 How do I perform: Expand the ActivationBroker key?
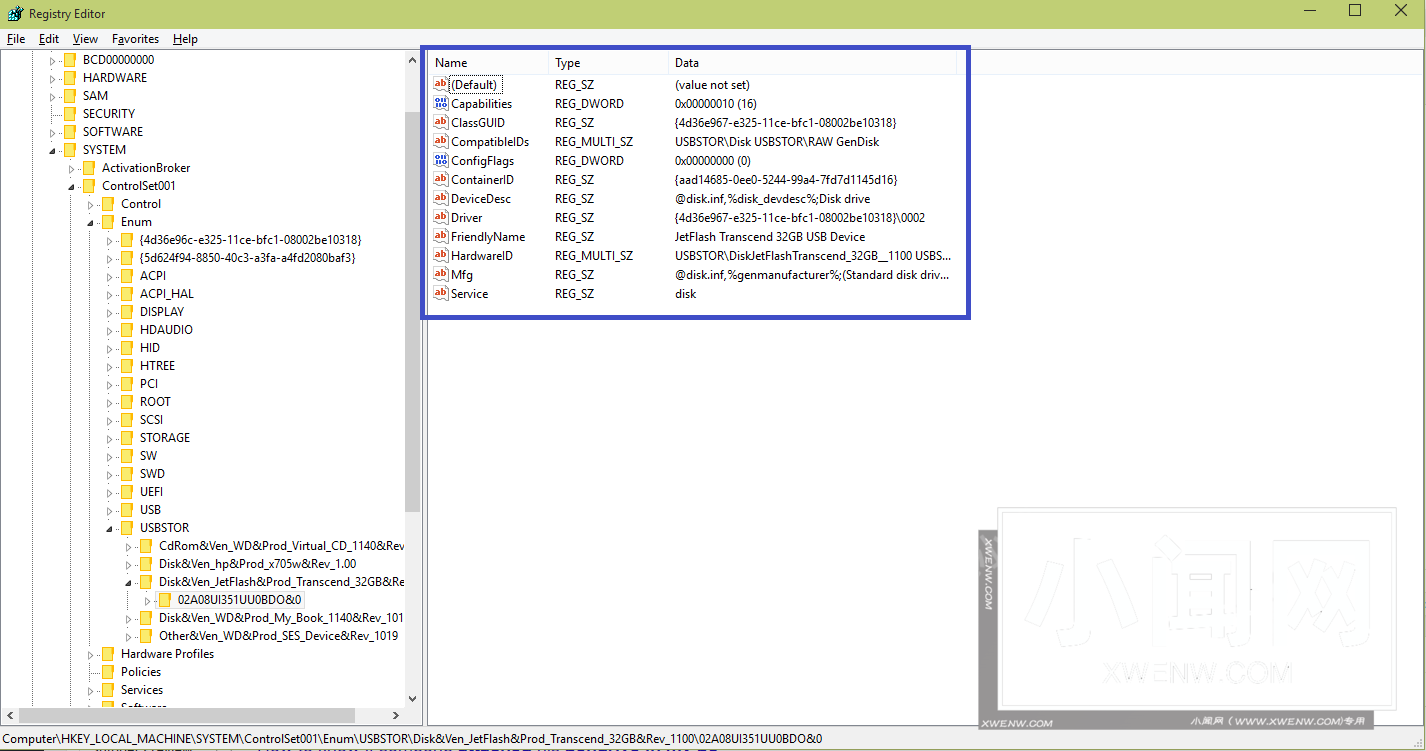tap(71, 168)
